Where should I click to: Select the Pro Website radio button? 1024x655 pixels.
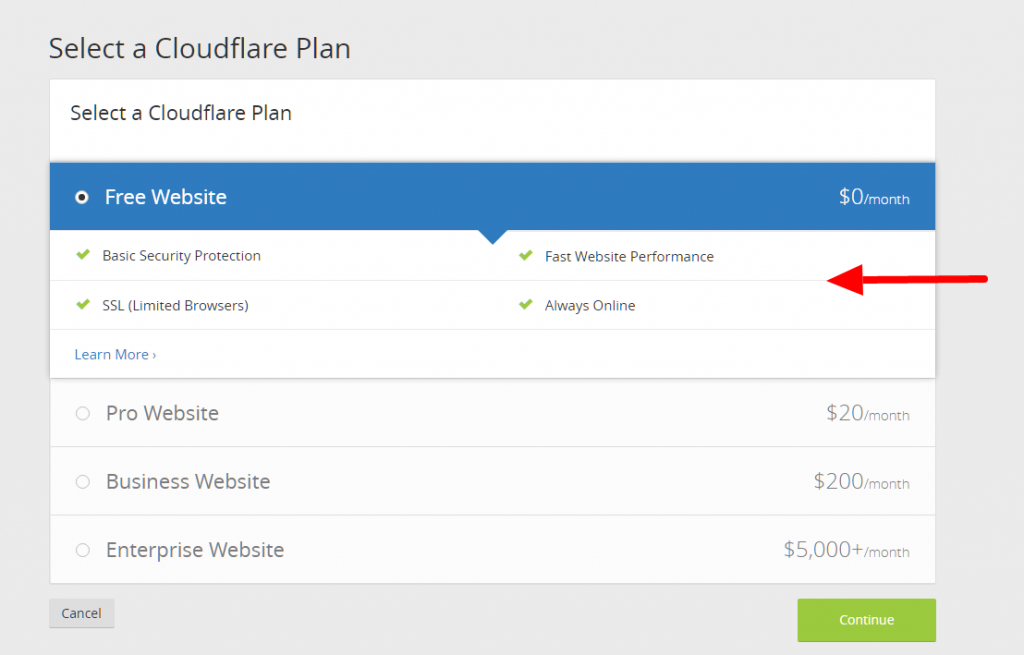click(83, 413)
